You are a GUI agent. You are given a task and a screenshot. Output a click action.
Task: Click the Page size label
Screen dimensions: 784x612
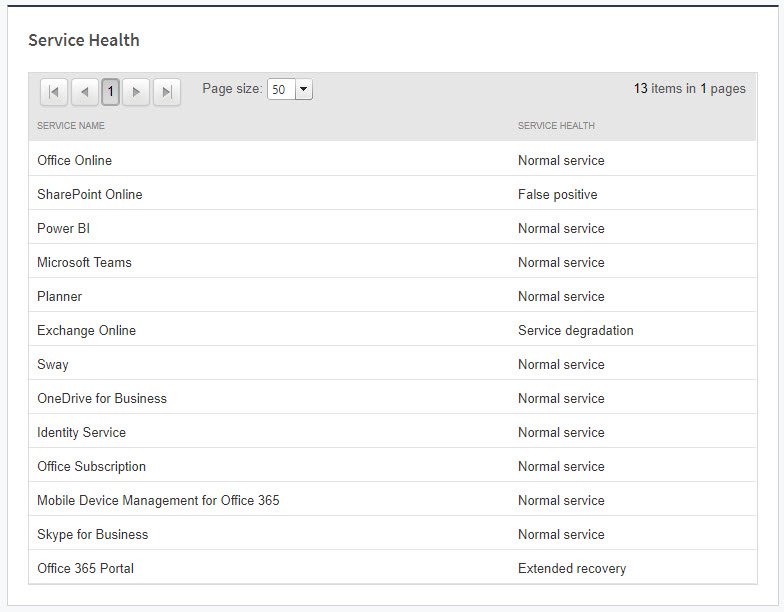click(x=232, y=89)
